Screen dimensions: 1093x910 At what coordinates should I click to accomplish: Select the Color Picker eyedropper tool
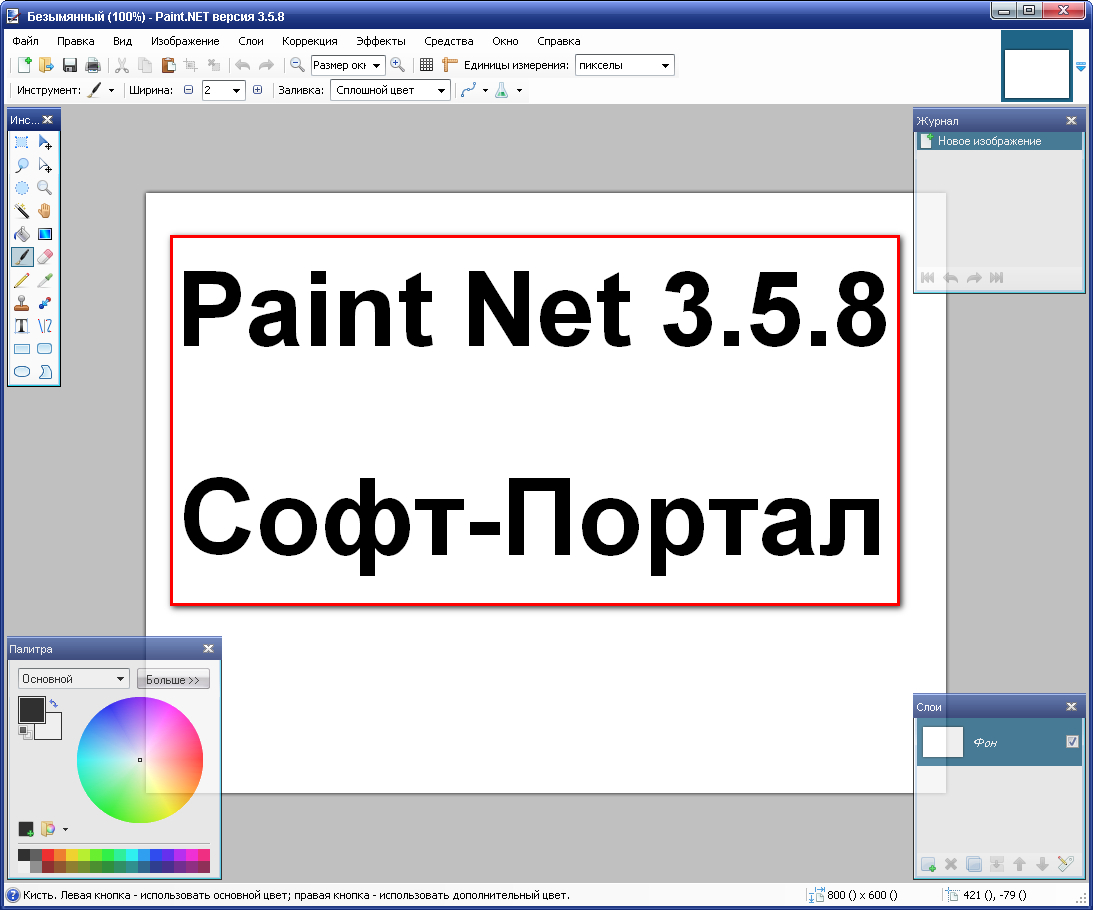click(45, 280)
